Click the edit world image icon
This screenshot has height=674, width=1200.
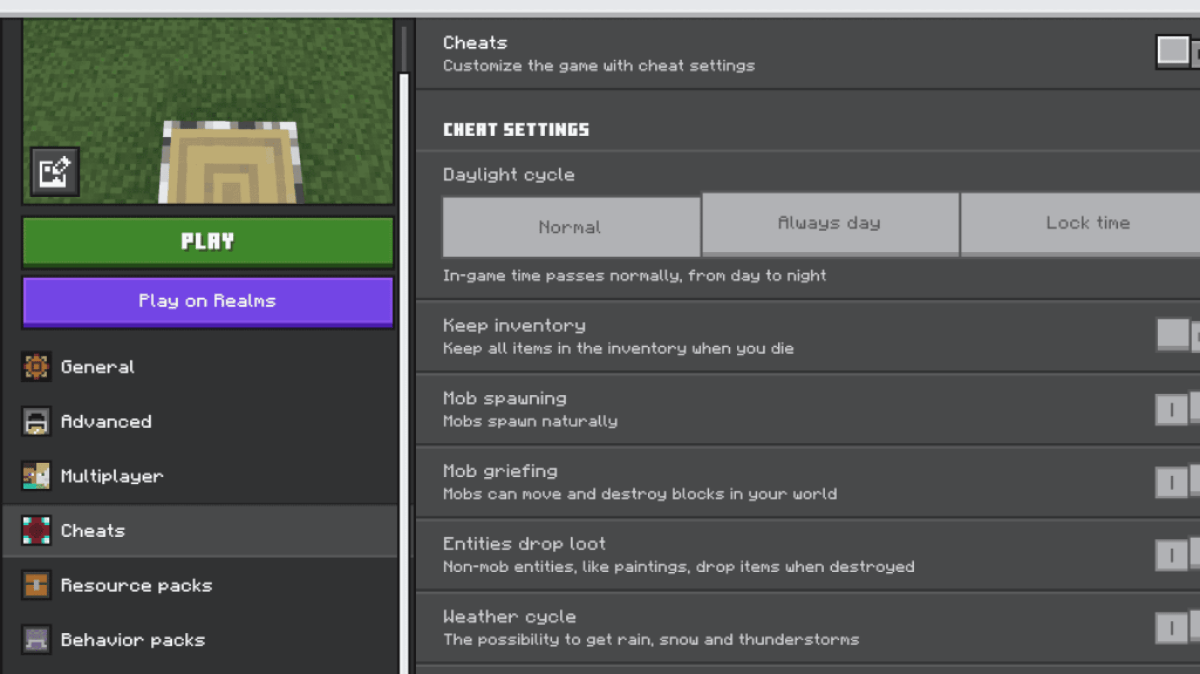(x=54, y=173)
